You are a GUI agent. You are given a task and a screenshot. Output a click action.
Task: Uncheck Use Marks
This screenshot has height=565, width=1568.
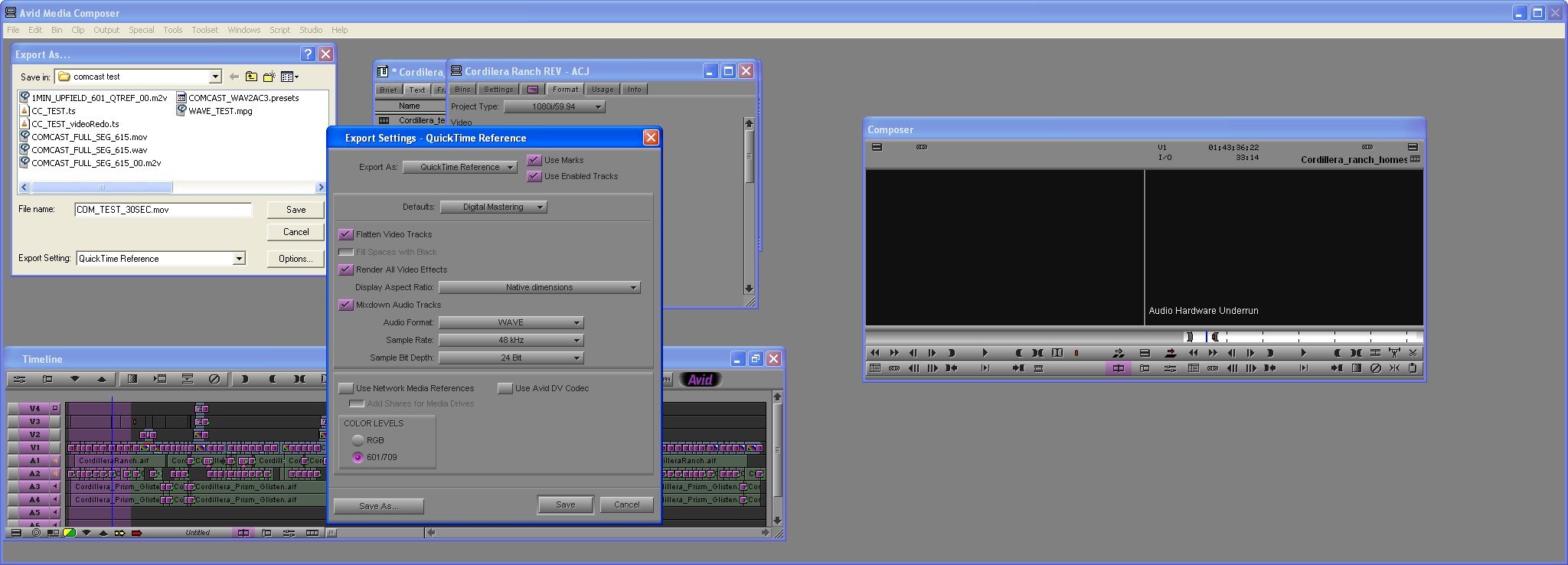click(534, 160)
